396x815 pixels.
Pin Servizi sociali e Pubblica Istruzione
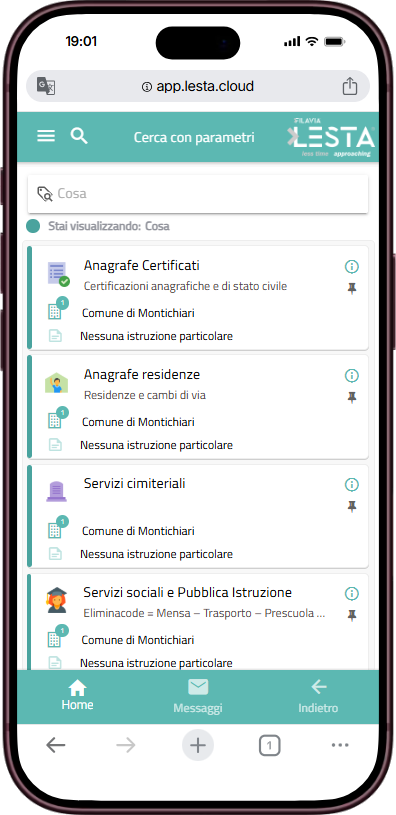click(x=352, y=615)
